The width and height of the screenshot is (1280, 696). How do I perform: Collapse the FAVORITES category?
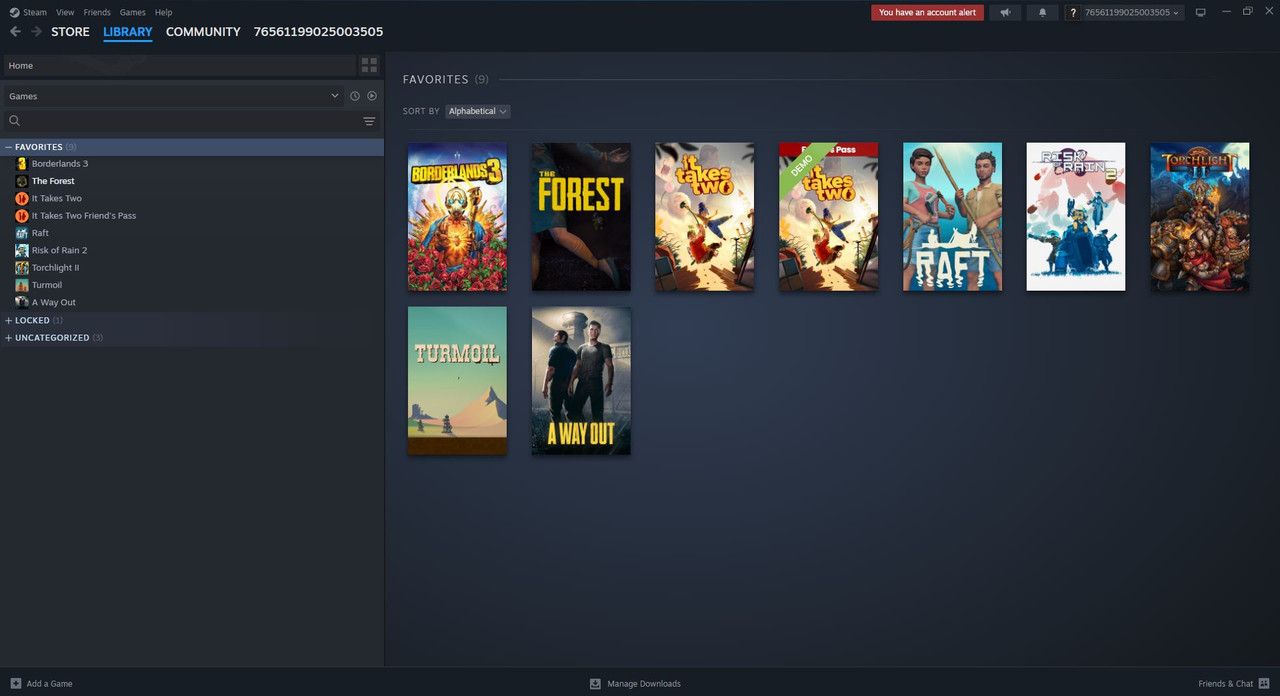tap(9, 147)
